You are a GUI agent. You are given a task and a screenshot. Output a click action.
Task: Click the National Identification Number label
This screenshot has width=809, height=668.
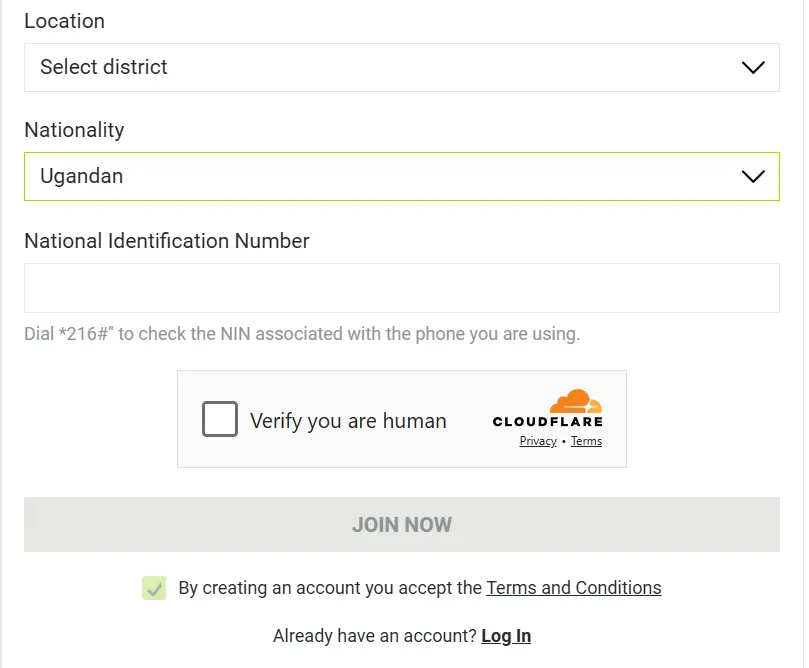[167, 241]
